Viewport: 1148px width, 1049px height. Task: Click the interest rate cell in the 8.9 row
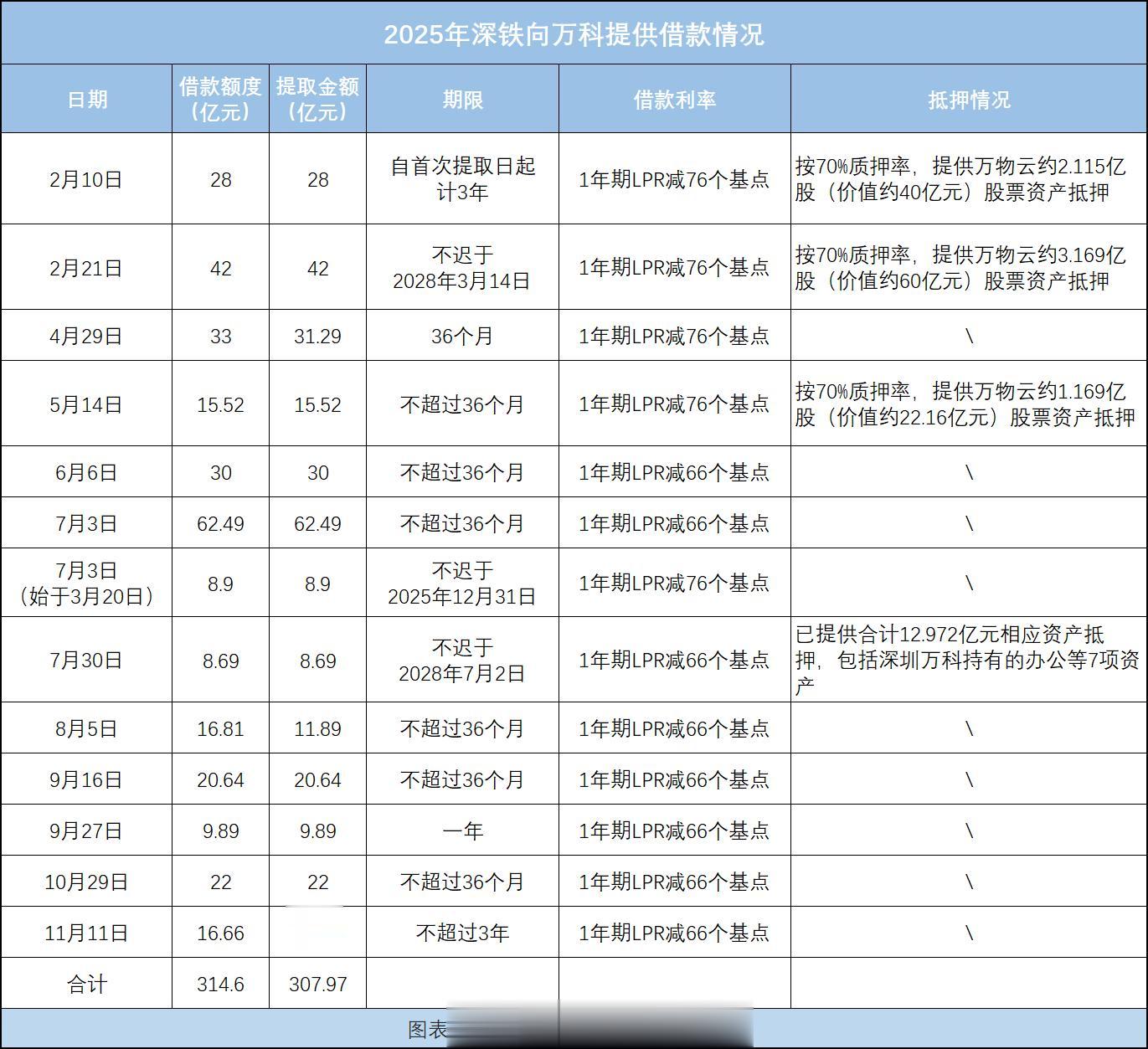[x=674, y=583]
